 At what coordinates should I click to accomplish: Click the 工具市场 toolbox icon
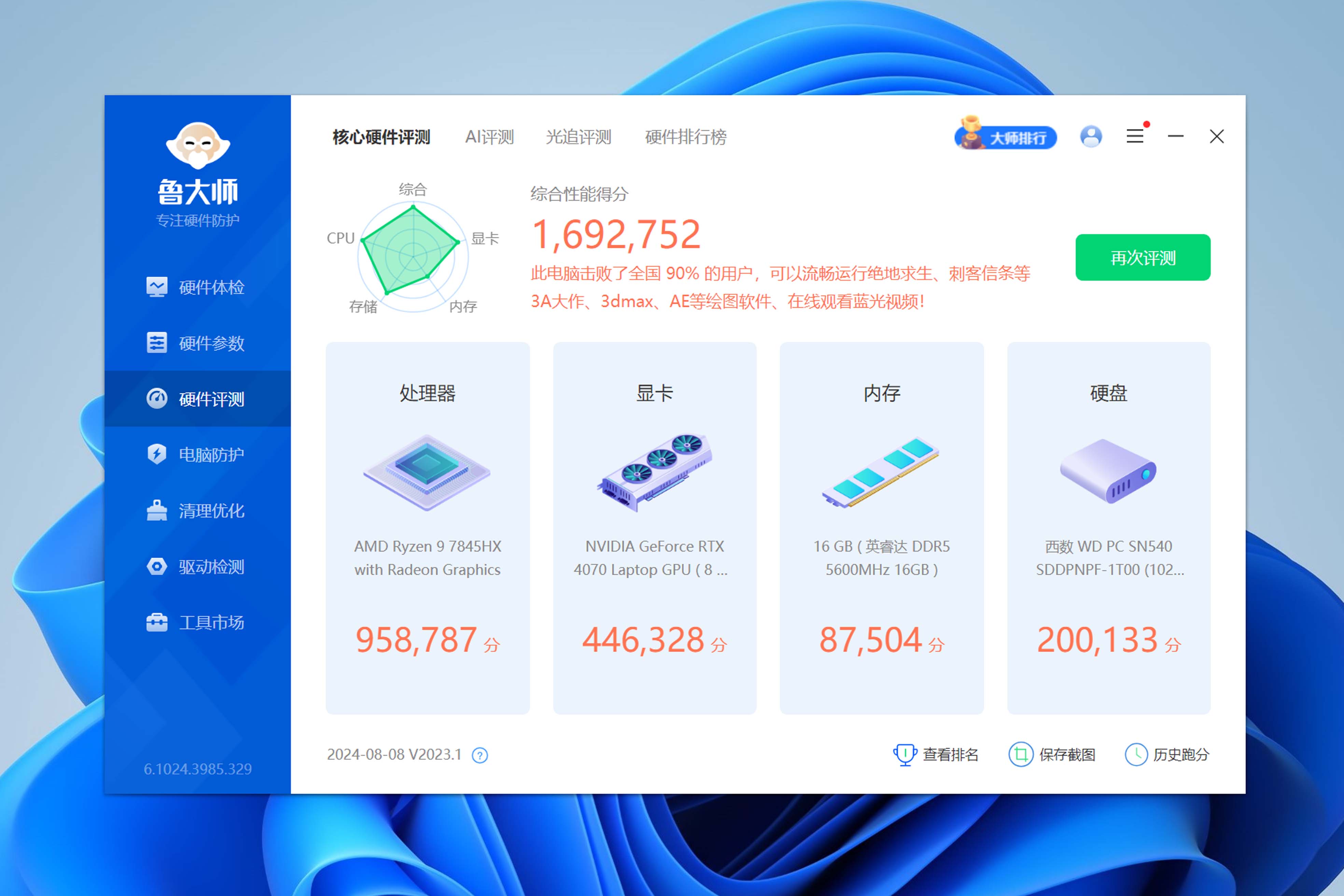[x=157, y=622]
